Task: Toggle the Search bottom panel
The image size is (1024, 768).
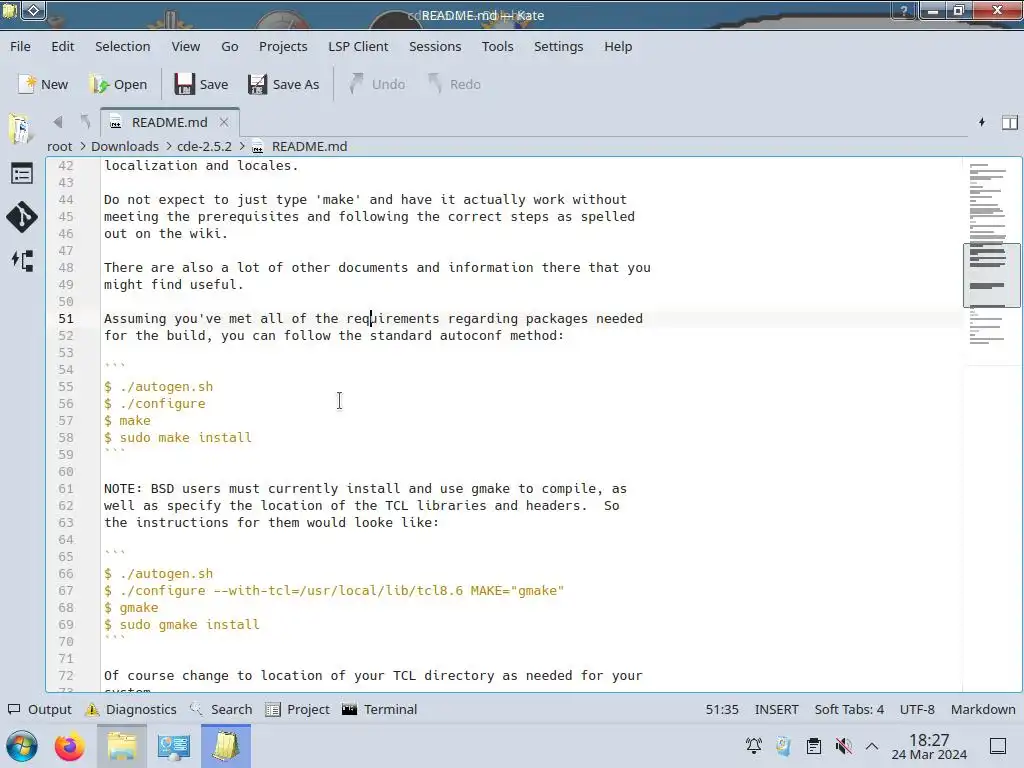Action: click(x=221, y=709)
